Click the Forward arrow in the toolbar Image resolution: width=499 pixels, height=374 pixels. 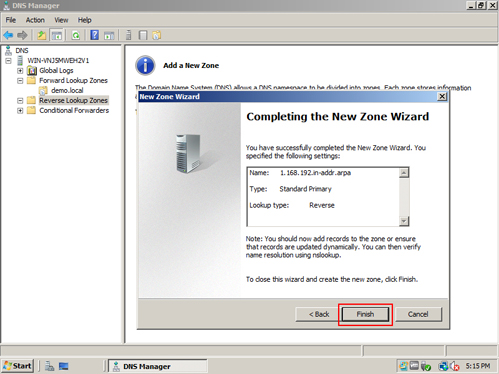coord(22,35)
